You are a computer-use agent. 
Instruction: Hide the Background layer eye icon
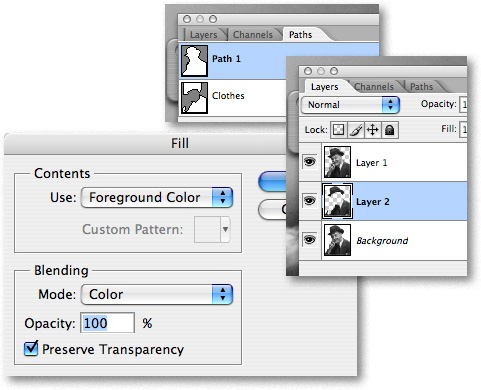[310, 240]
